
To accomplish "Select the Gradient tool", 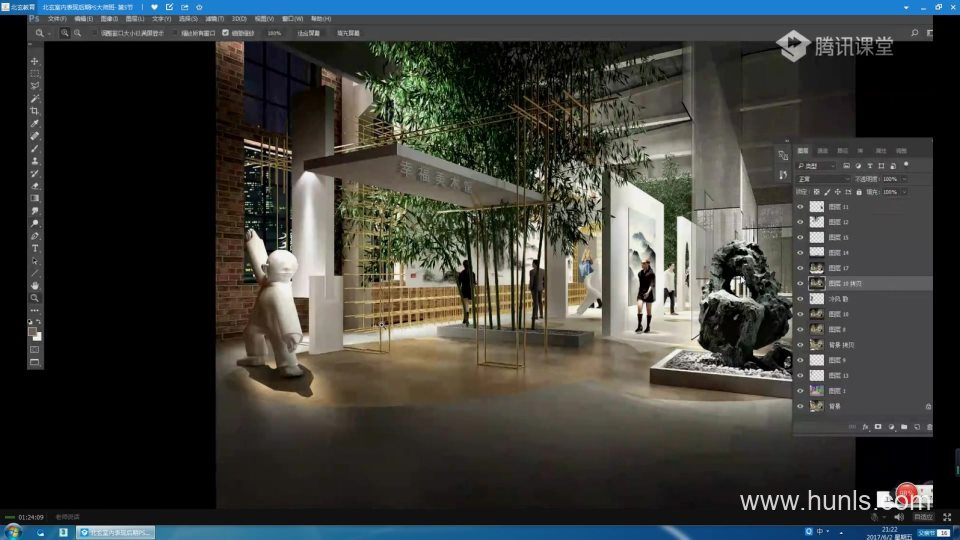I will tap(34, 198).
